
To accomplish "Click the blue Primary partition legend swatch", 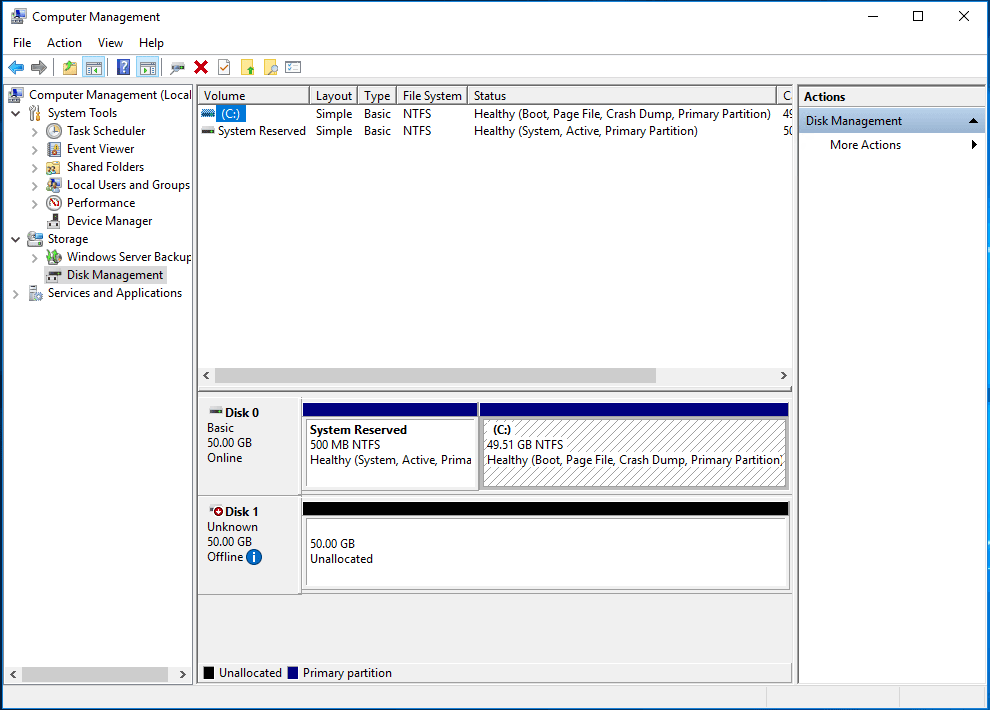I will [x=292, y=673].
